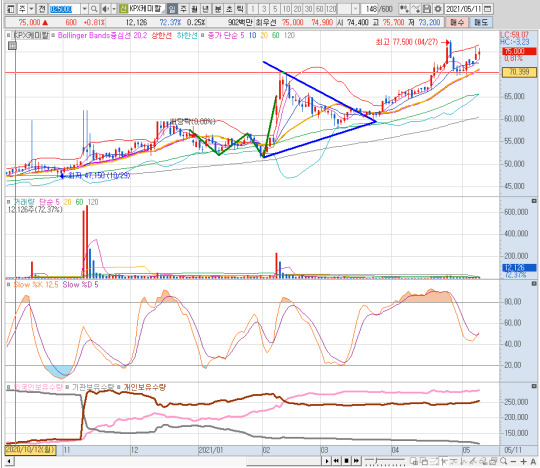Choose the 120 interval button
Screen dimensions: 540x468
tap(331, 9)
